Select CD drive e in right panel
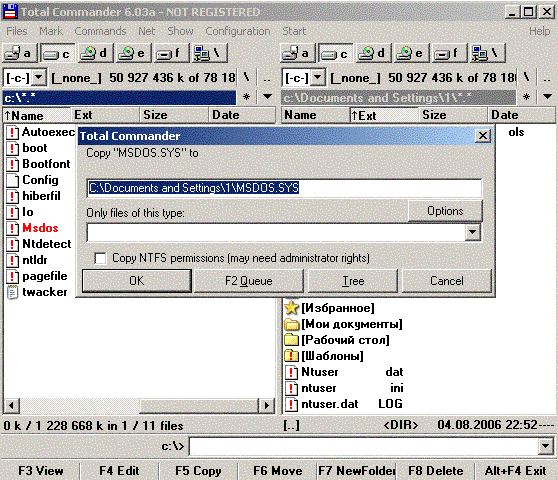 pos(411,53)
